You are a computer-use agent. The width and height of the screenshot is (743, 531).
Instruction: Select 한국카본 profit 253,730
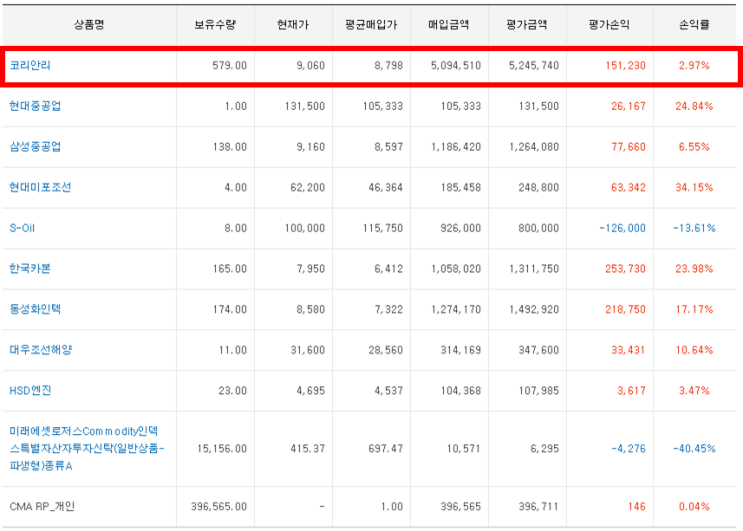point(625,270)
